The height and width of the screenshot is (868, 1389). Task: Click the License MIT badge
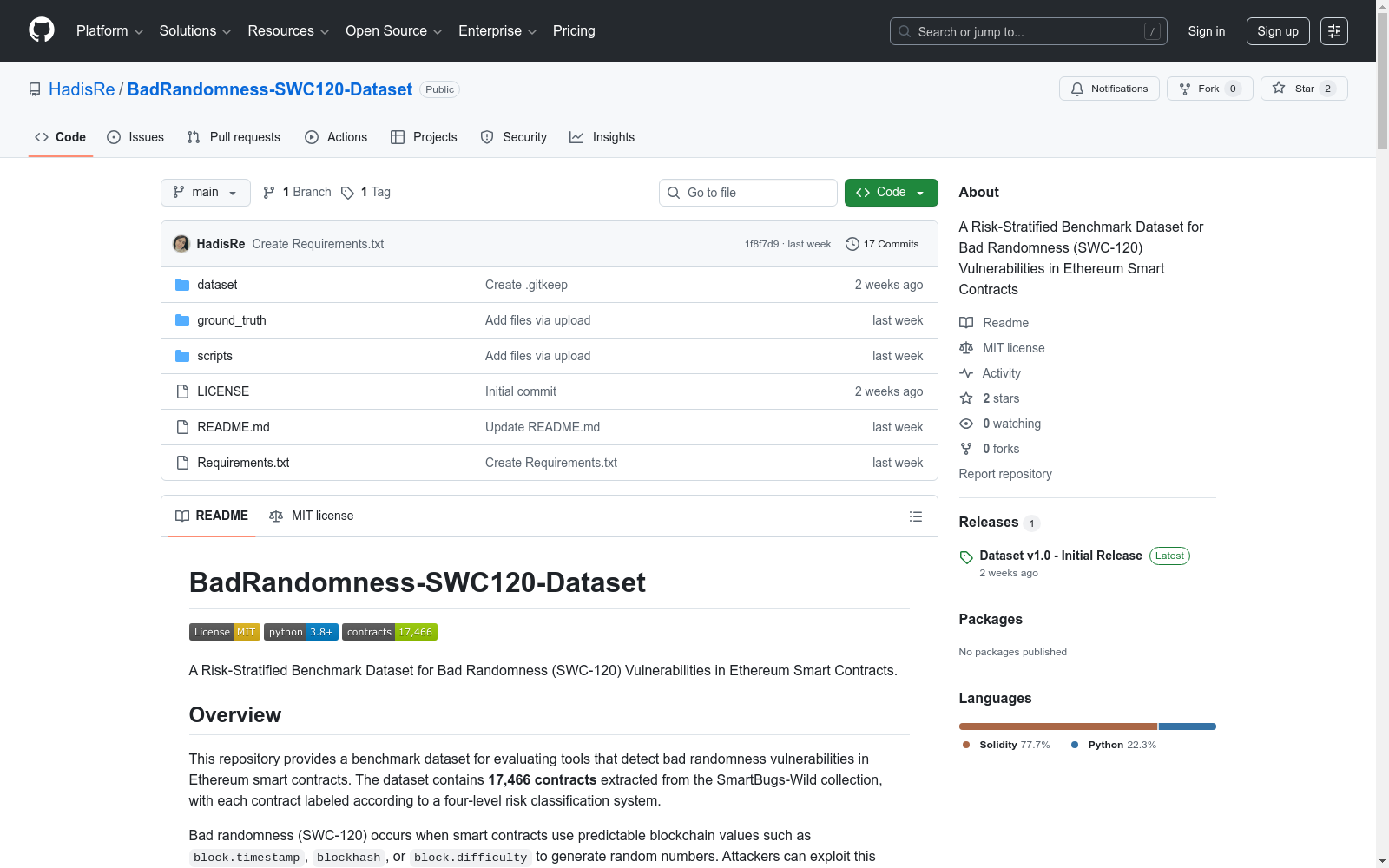click(225, 632)
